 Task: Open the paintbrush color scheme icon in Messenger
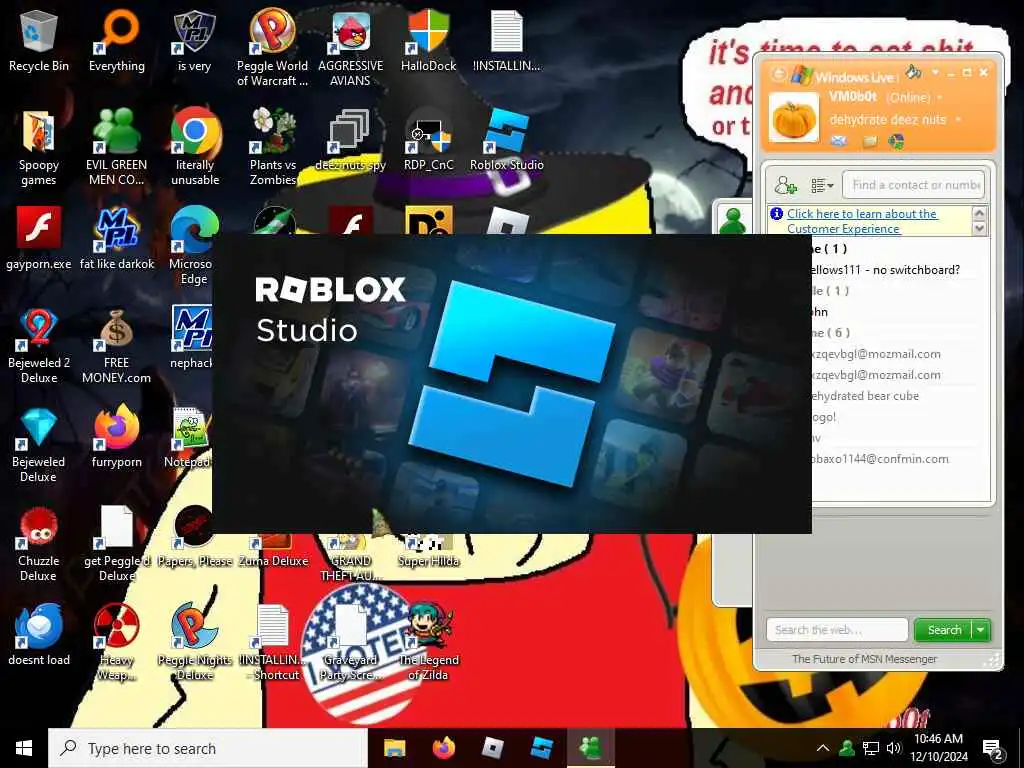913,72
